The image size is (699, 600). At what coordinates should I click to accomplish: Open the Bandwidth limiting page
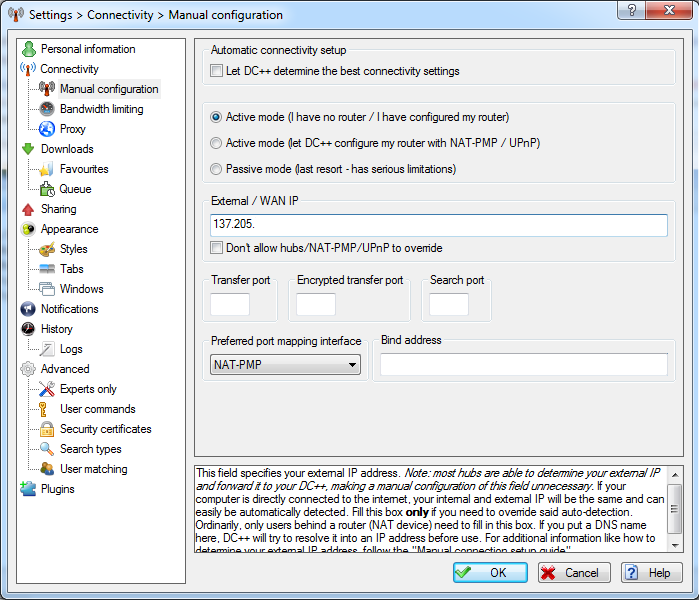coord(102,109)
